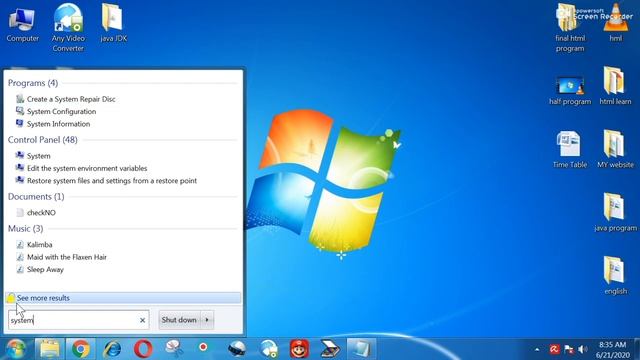Select the english desktop folder

coord(615,276)
